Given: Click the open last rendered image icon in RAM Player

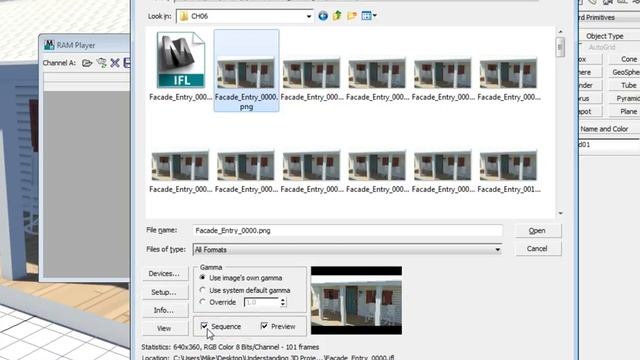Looking at the screenshot, I should [101, 63].
